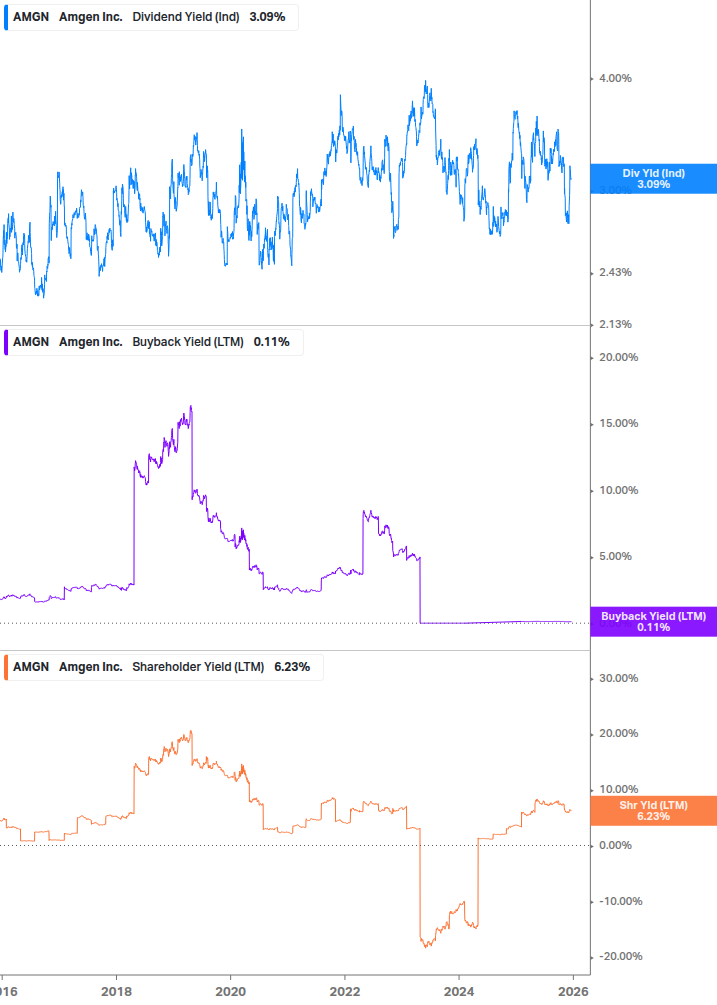Click the 2020 label on the time axis
The width and height of the screenshot is (717, 1005).
(231, 992)
